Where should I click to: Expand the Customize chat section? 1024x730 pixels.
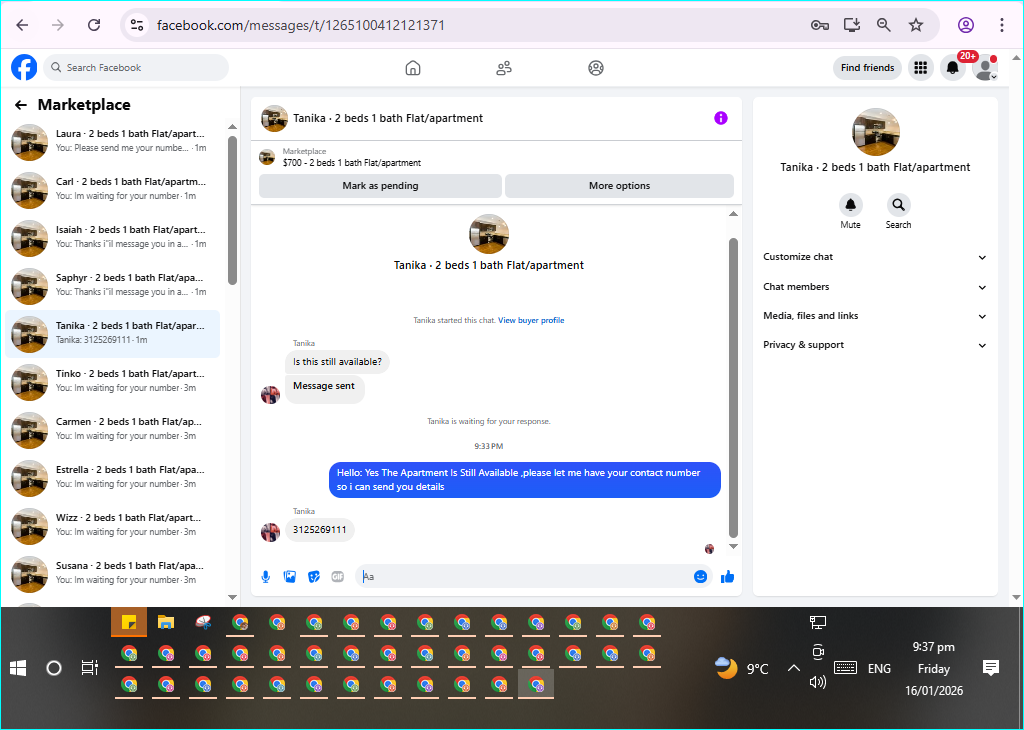(875, 257)
